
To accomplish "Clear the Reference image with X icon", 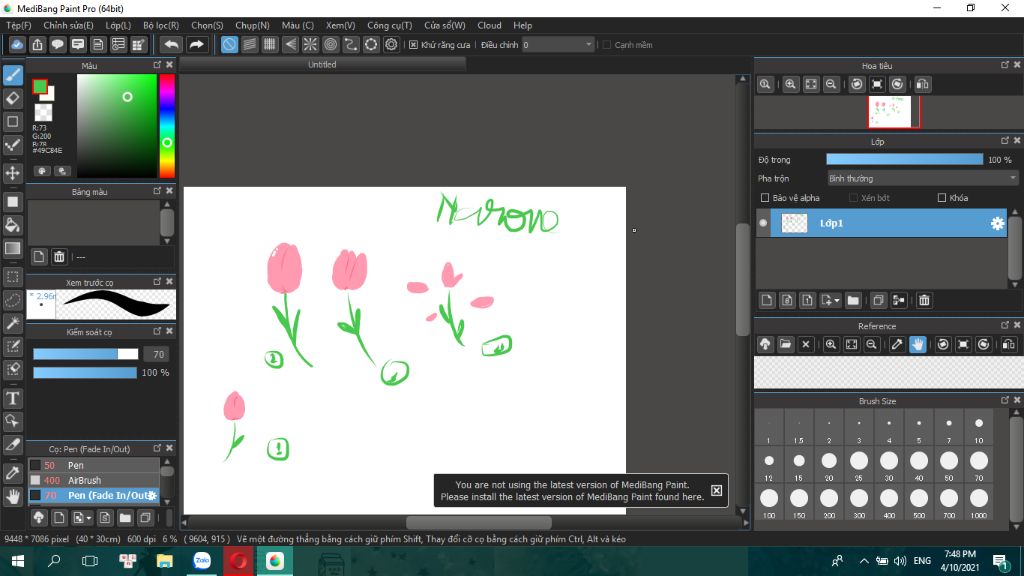I will [x=806, y=344].
